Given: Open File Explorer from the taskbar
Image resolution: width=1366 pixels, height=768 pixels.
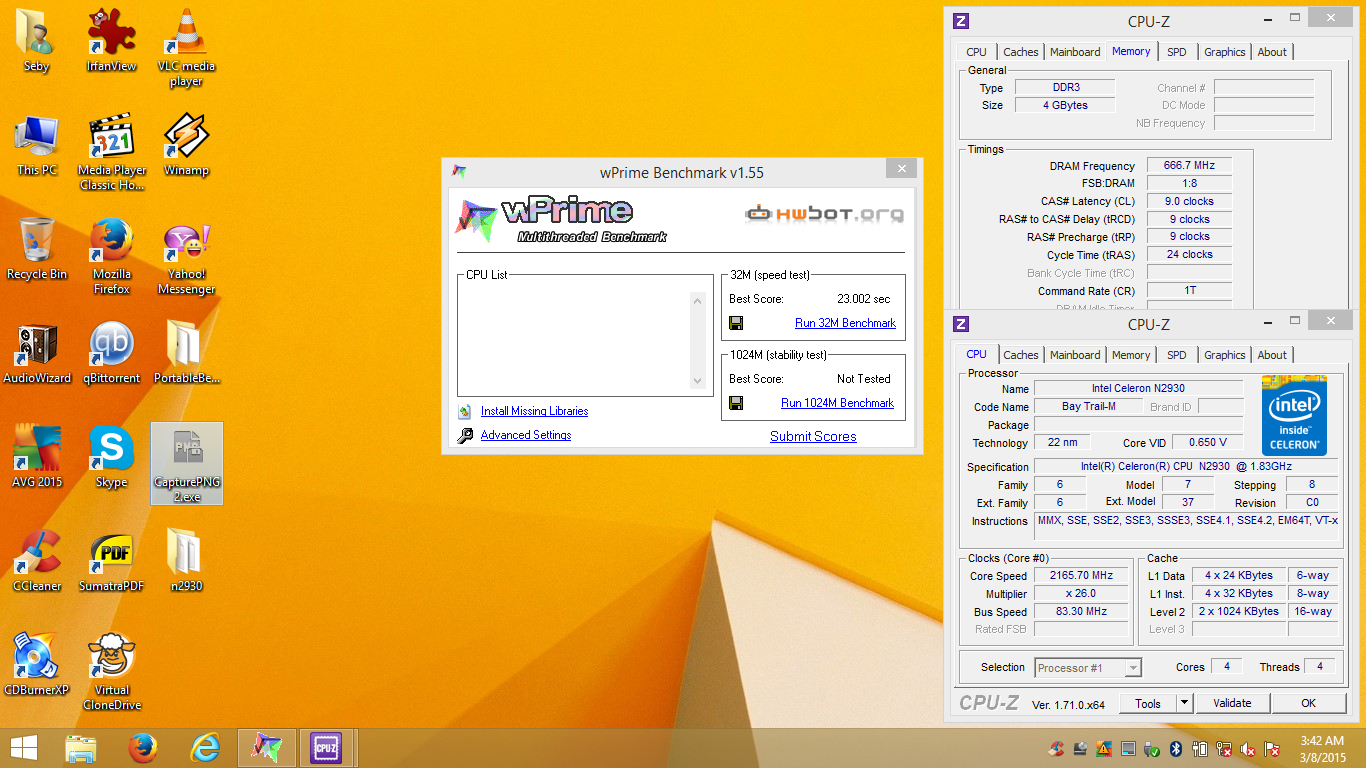Looking at the screenshot, I should pos(81,748).
